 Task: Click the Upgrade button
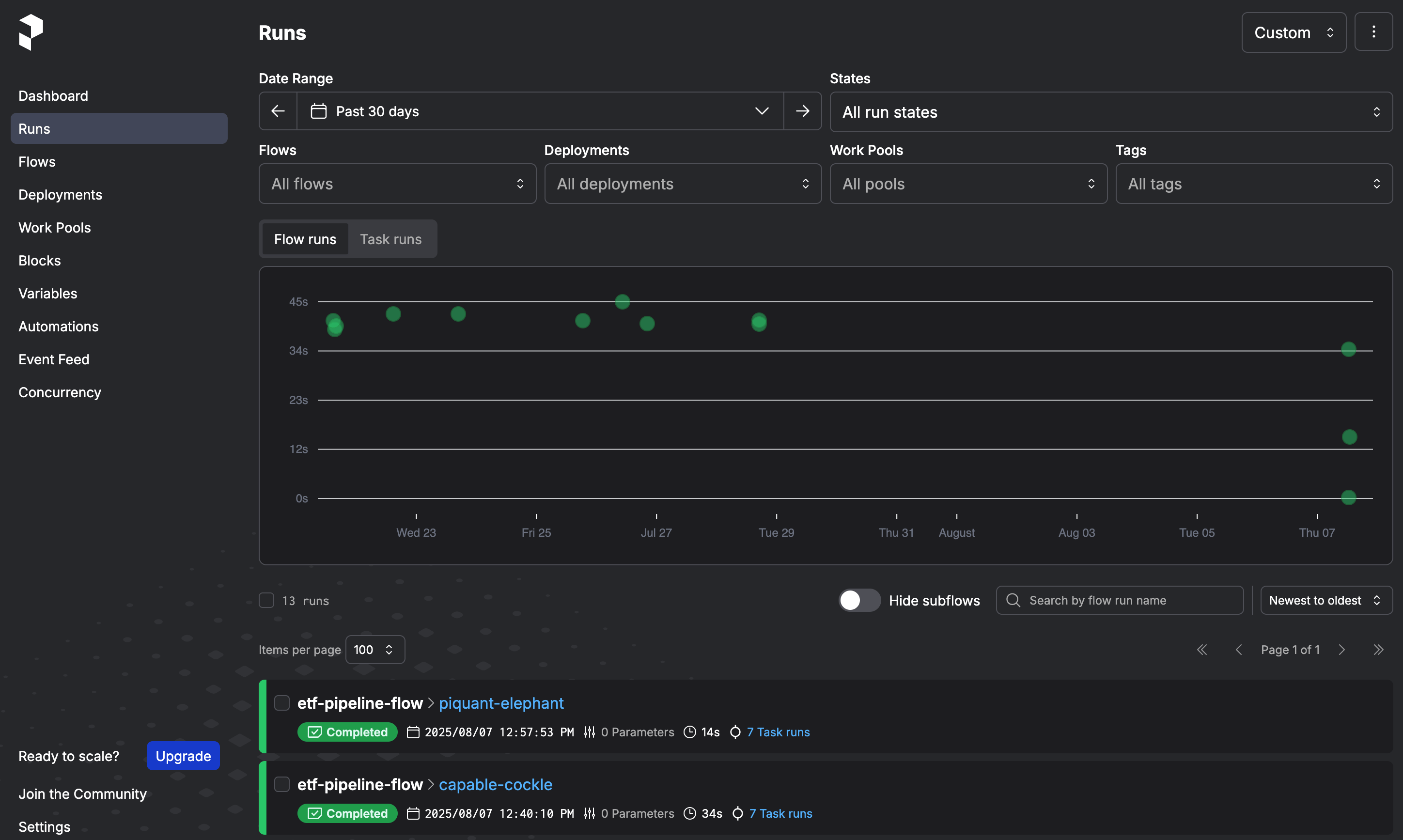[183, 756]
